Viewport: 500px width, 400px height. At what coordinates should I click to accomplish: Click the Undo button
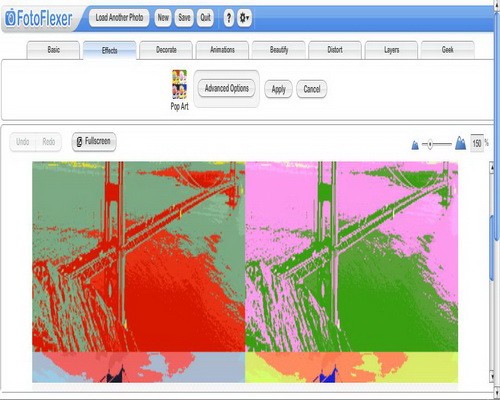[23, 142]
